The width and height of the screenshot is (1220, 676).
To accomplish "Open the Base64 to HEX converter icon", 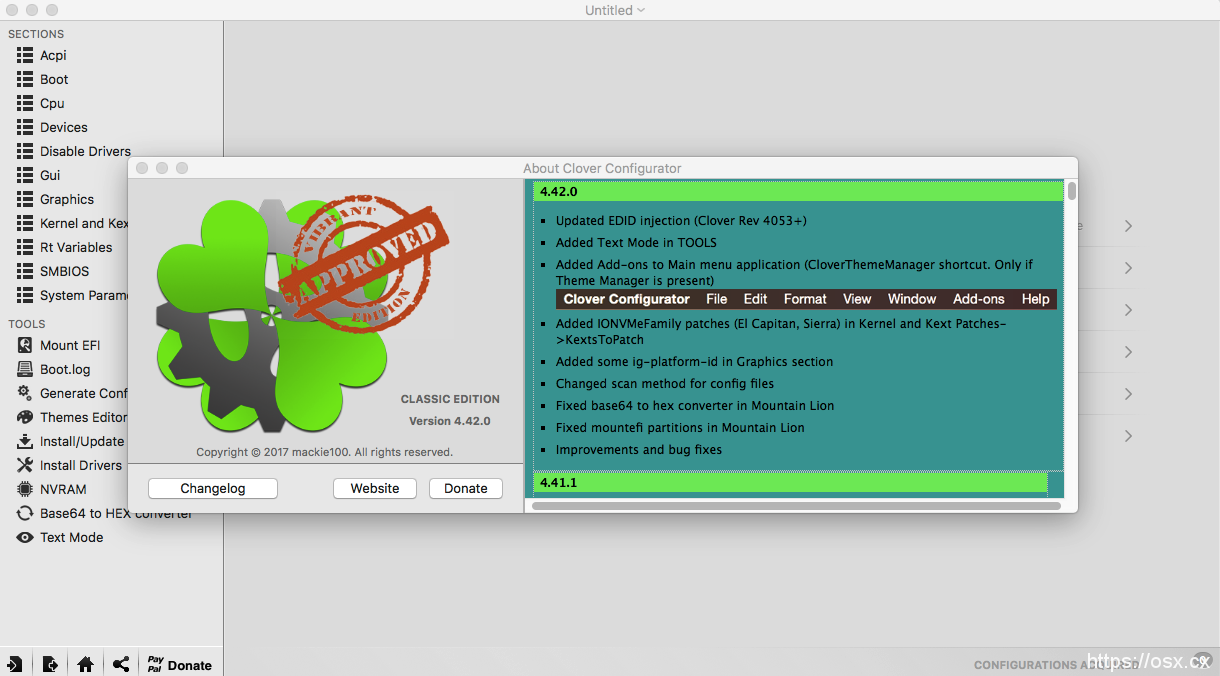I will click(25, 513).
